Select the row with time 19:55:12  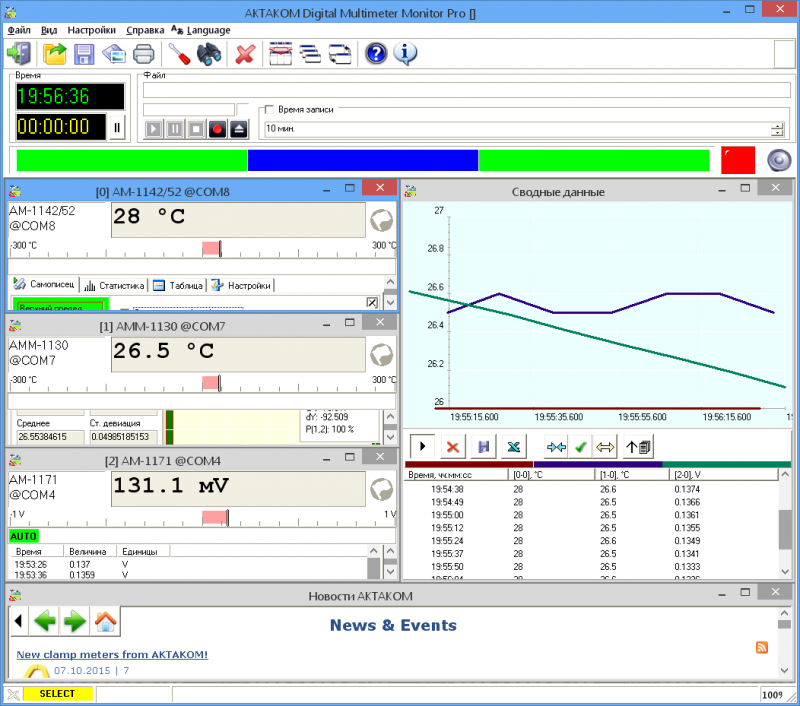[591, 528]
